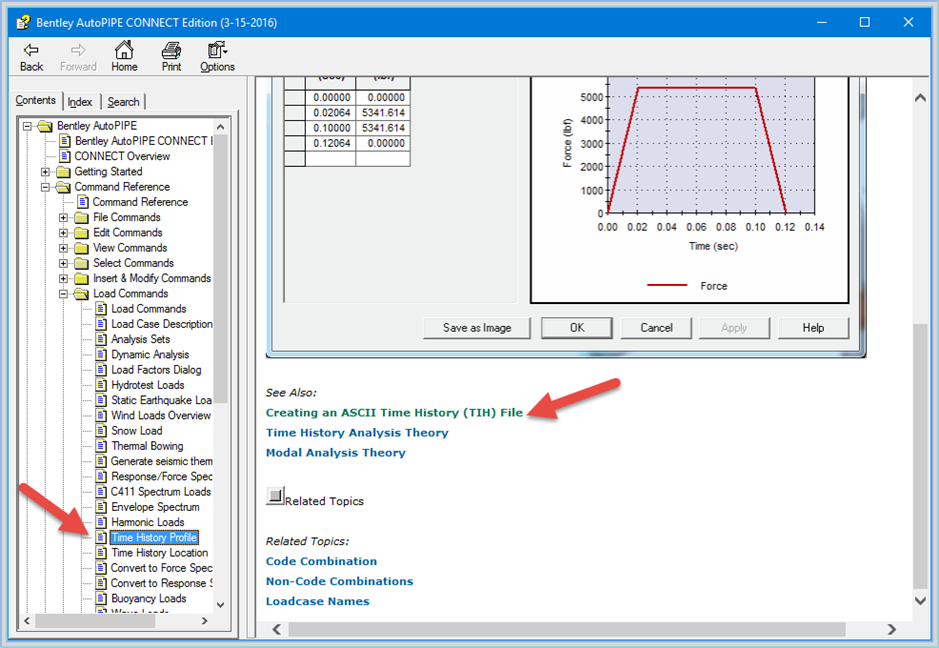Expand the File Commands folder
Viewport: 939px width, 648px height.
[63, 217]
